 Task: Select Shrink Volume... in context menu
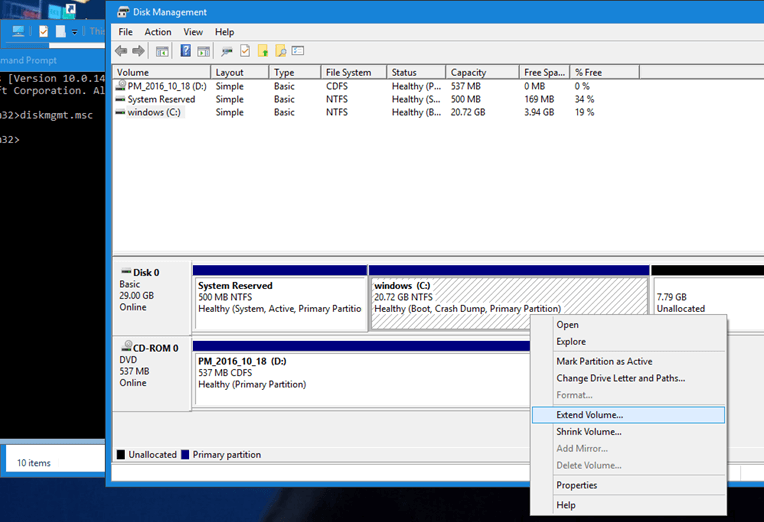589,432
